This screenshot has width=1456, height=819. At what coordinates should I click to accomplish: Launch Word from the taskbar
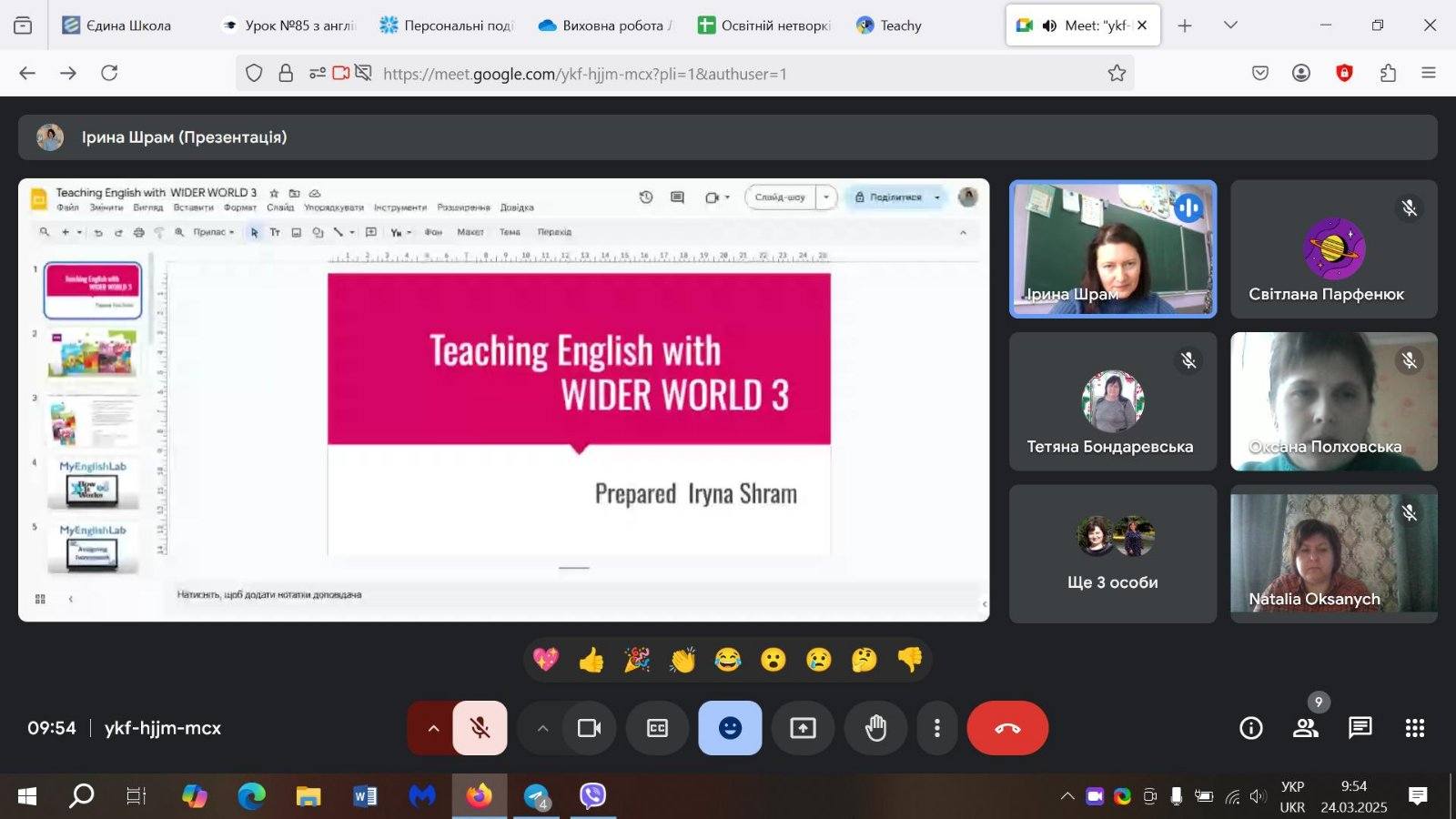[365, 796]
